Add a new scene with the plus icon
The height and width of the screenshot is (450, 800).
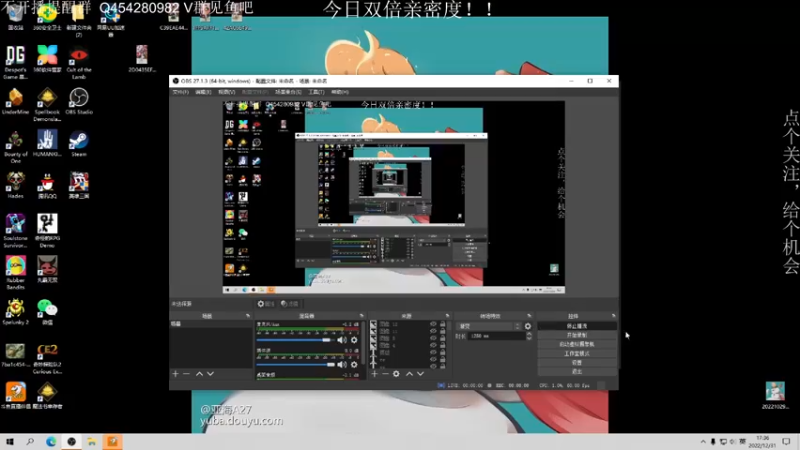(x=176, y=374)
